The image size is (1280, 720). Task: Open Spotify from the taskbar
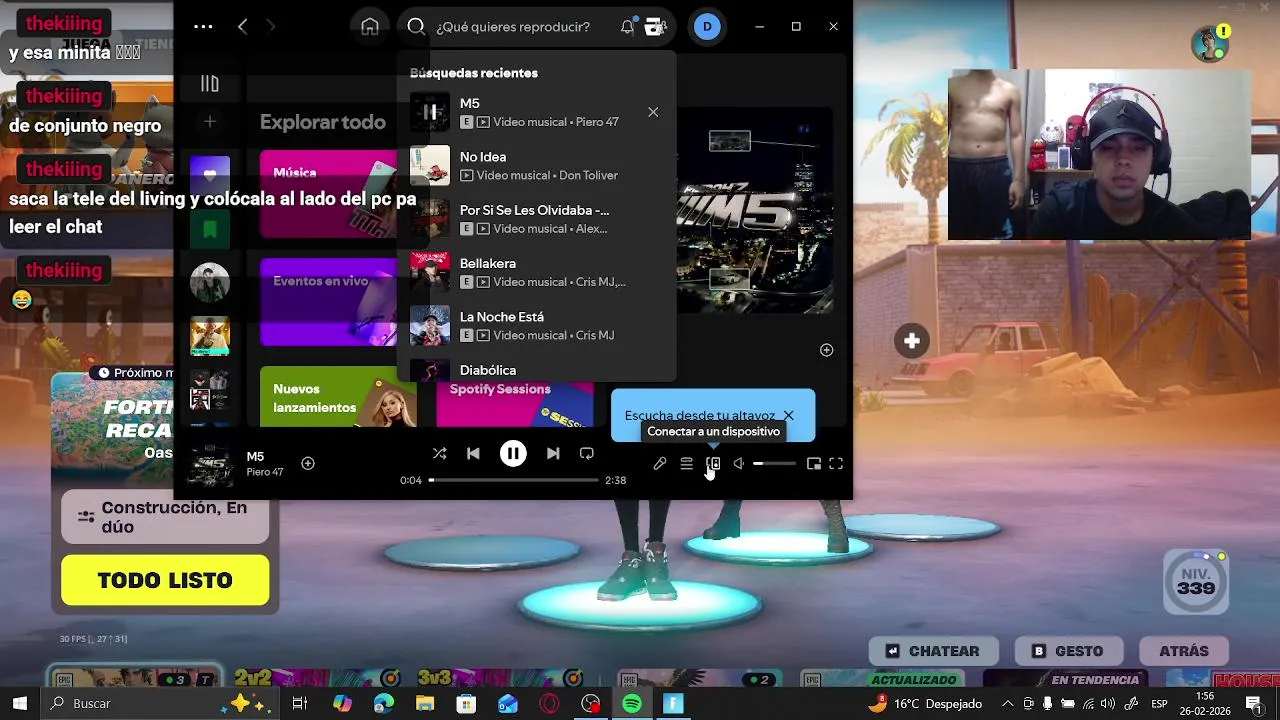click(x=632, y=704)
